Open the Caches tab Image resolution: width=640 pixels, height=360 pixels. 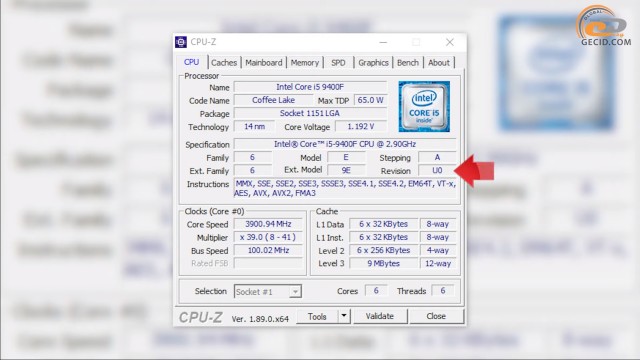[x=224, y=63]
